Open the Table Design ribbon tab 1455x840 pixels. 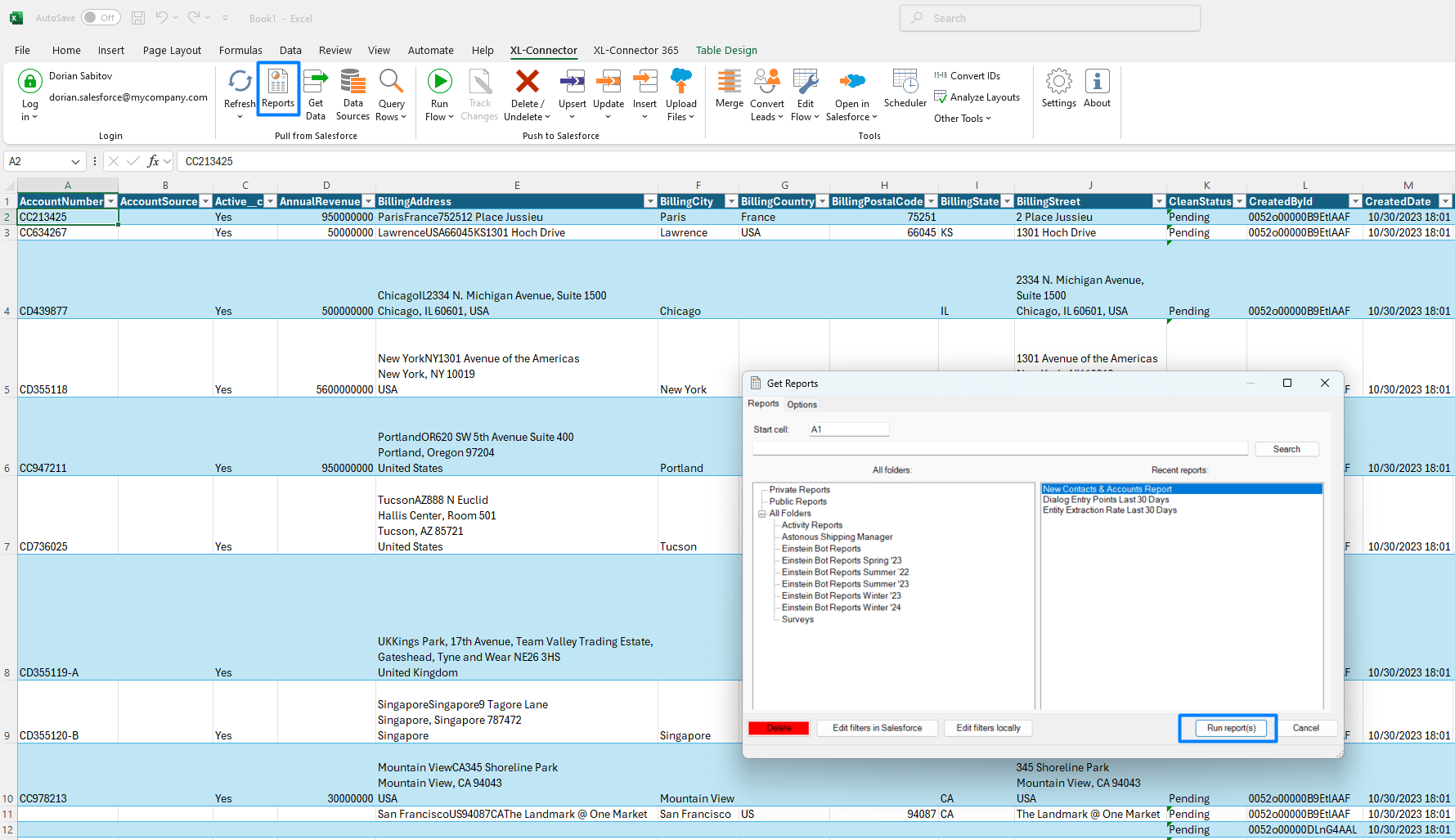click(726, 50)
